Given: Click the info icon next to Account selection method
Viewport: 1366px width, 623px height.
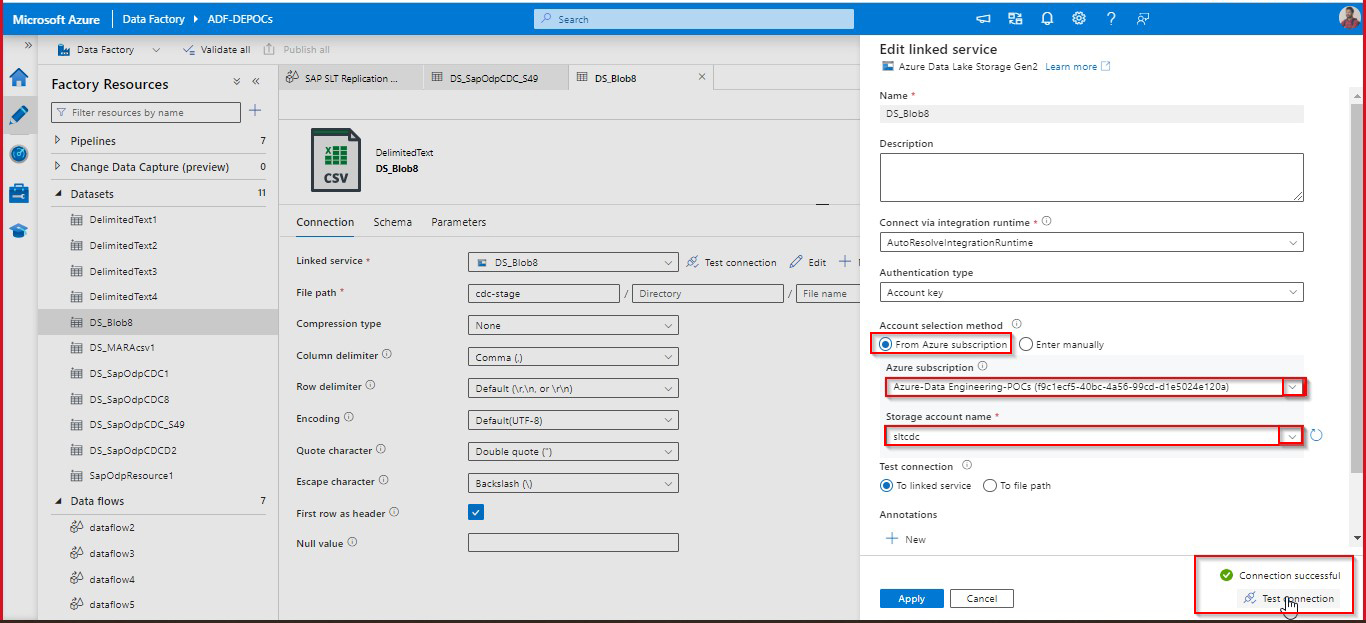Looking at the screenshot, I should point(1016,325).
